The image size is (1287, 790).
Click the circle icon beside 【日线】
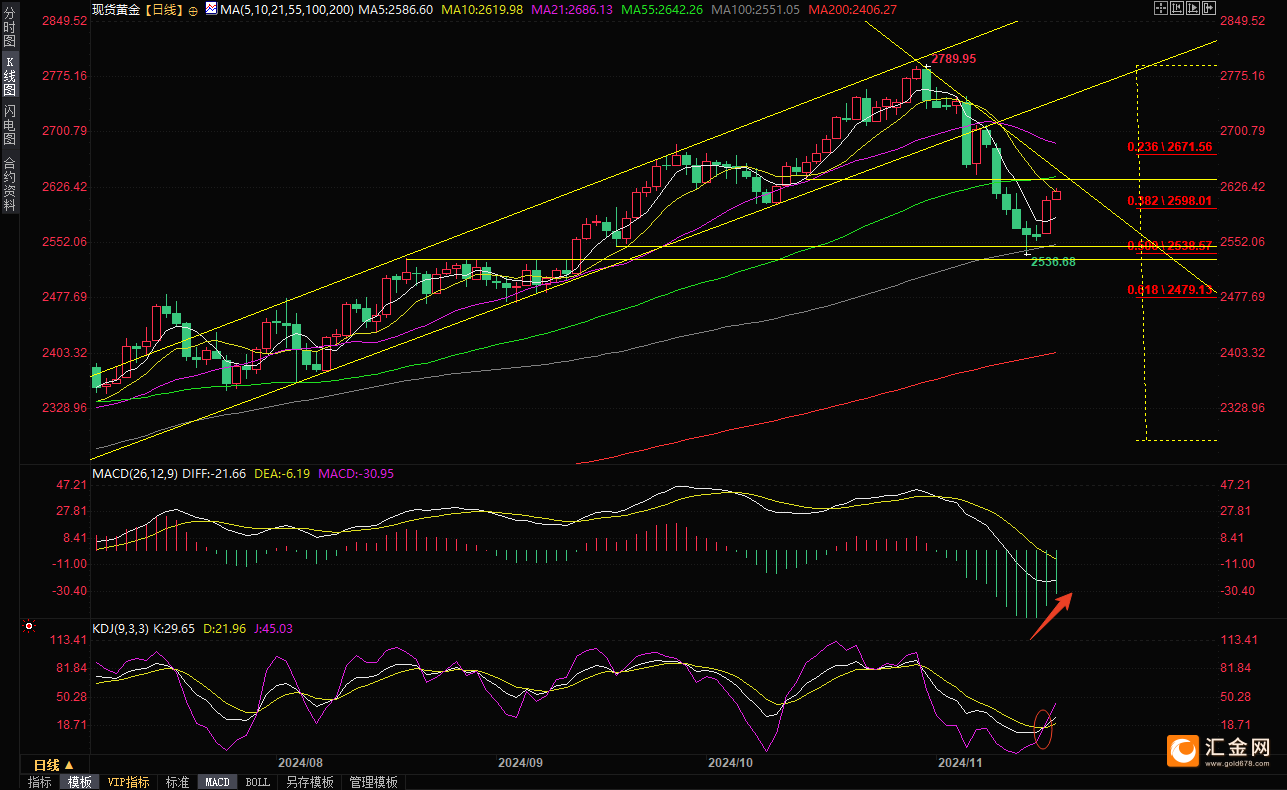pos(192,10)
